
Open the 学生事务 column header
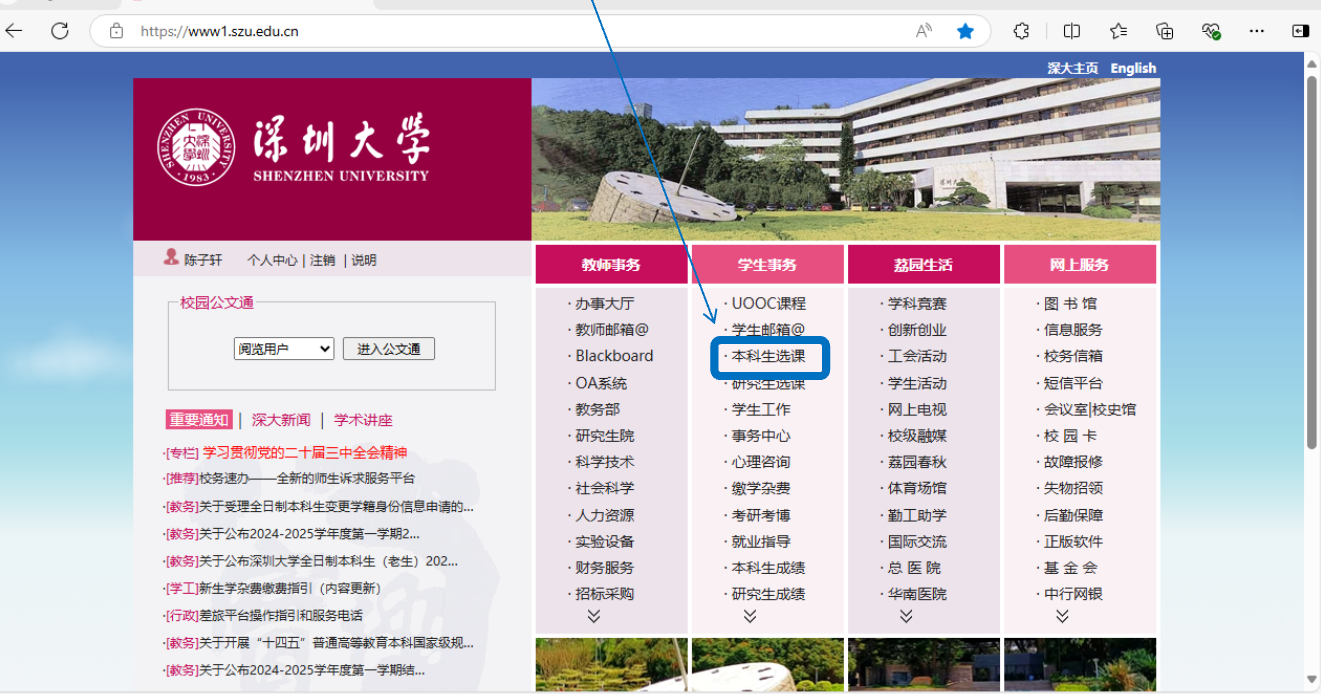(768, 265)
